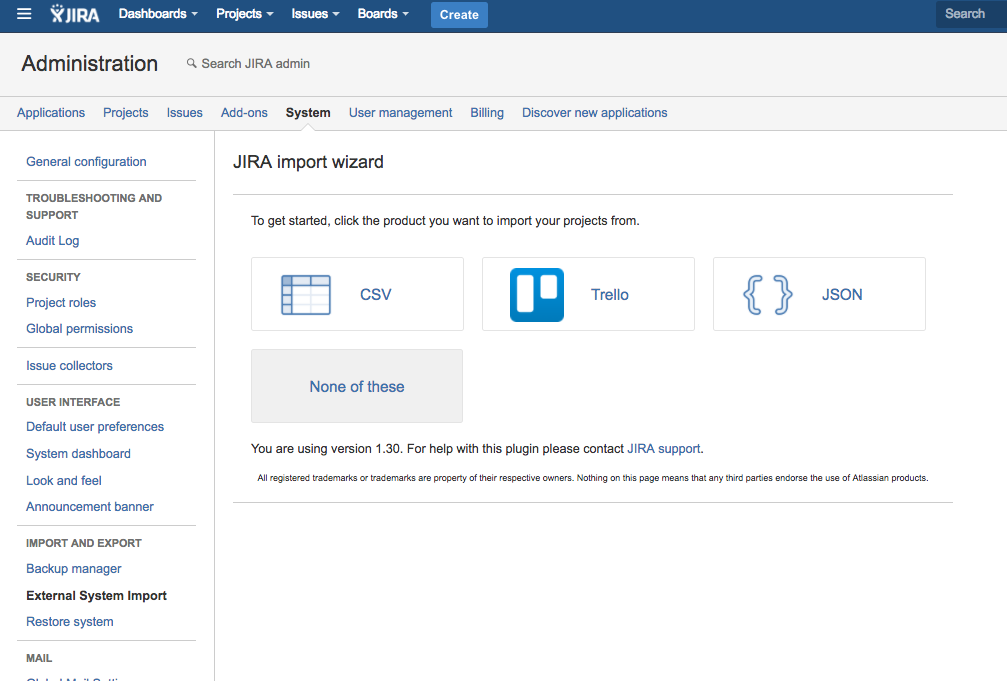Pick the JSON curly braces icon
This screenshot has width=1007, height=681.
767,295
